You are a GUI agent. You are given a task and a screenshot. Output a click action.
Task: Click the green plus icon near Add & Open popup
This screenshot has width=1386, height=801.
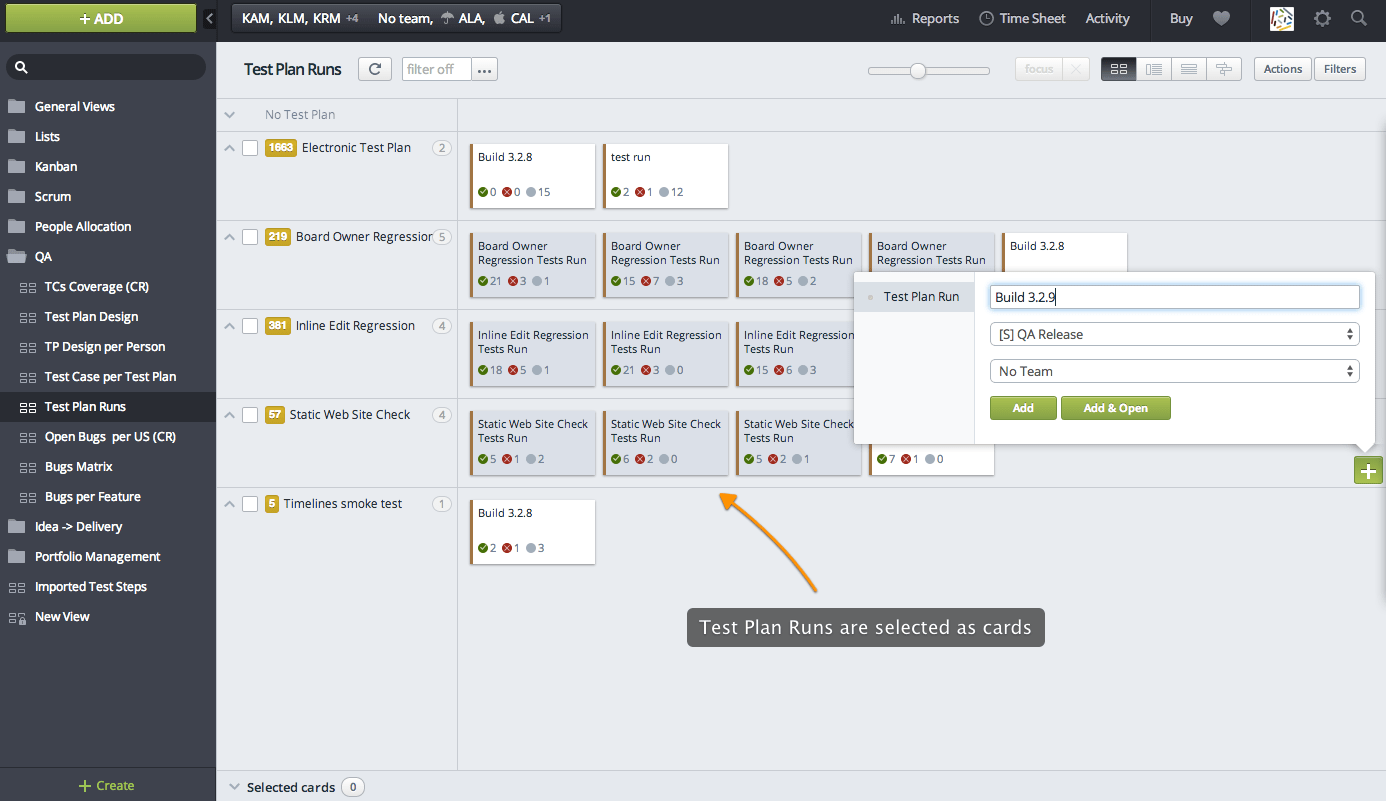coord(1368,469)
